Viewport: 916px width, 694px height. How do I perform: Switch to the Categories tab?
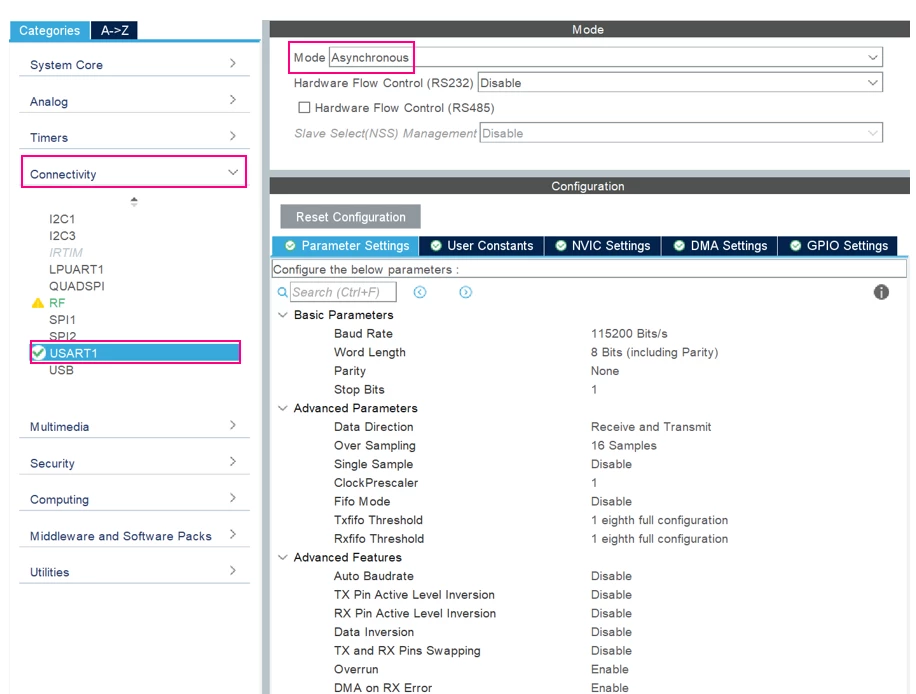pos(50,30)
